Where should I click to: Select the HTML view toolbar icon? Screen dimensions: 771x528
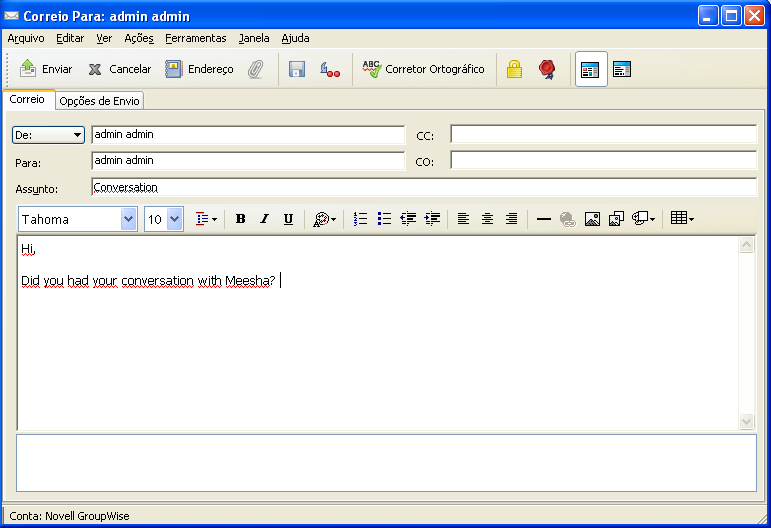[x=591, y=69]
